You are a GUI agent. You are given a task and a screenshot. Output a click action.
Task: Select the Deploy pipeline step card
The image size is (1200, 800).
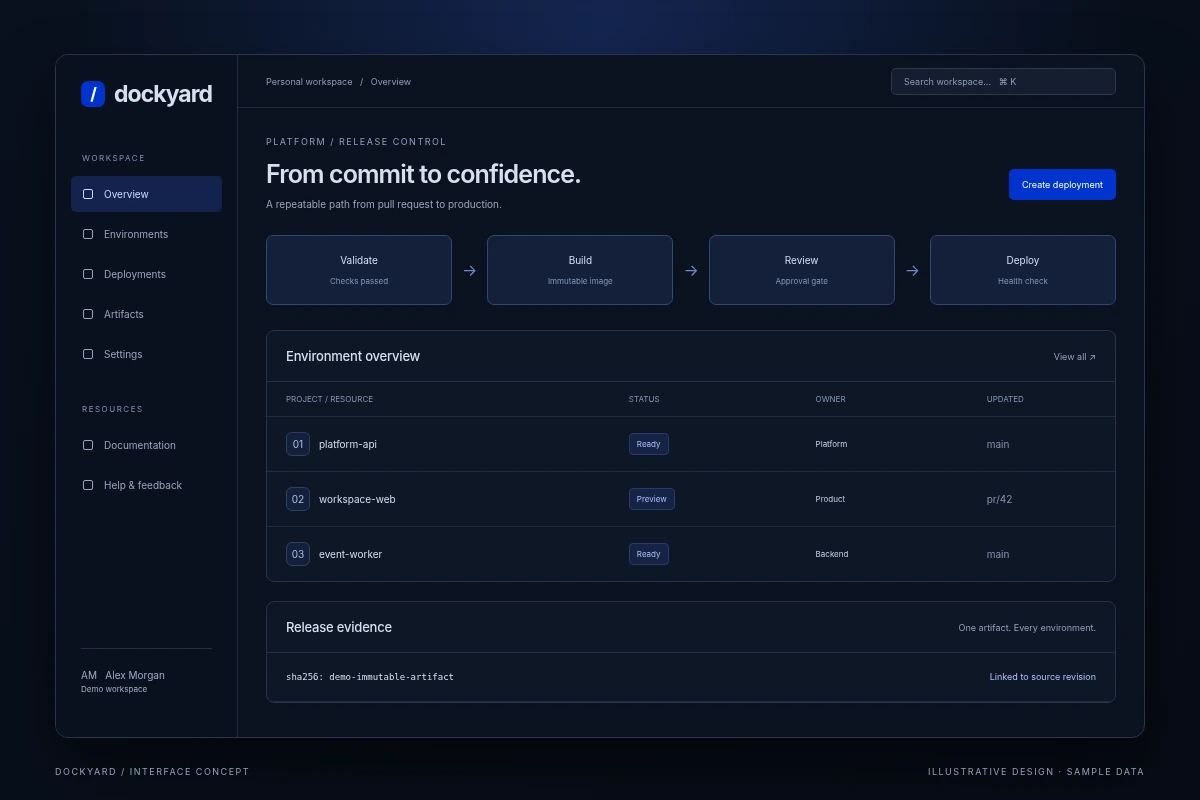pos(1023,270)
